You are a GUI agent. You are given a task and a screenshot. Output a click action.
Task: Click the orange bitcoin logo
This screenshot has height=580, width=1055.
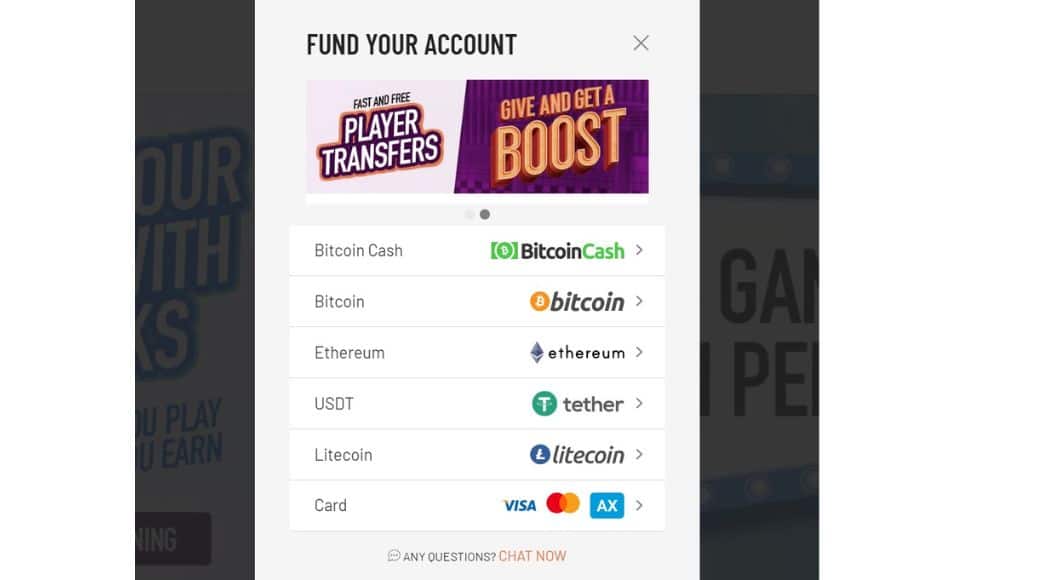pyautogui.click(x=539, y=301)
